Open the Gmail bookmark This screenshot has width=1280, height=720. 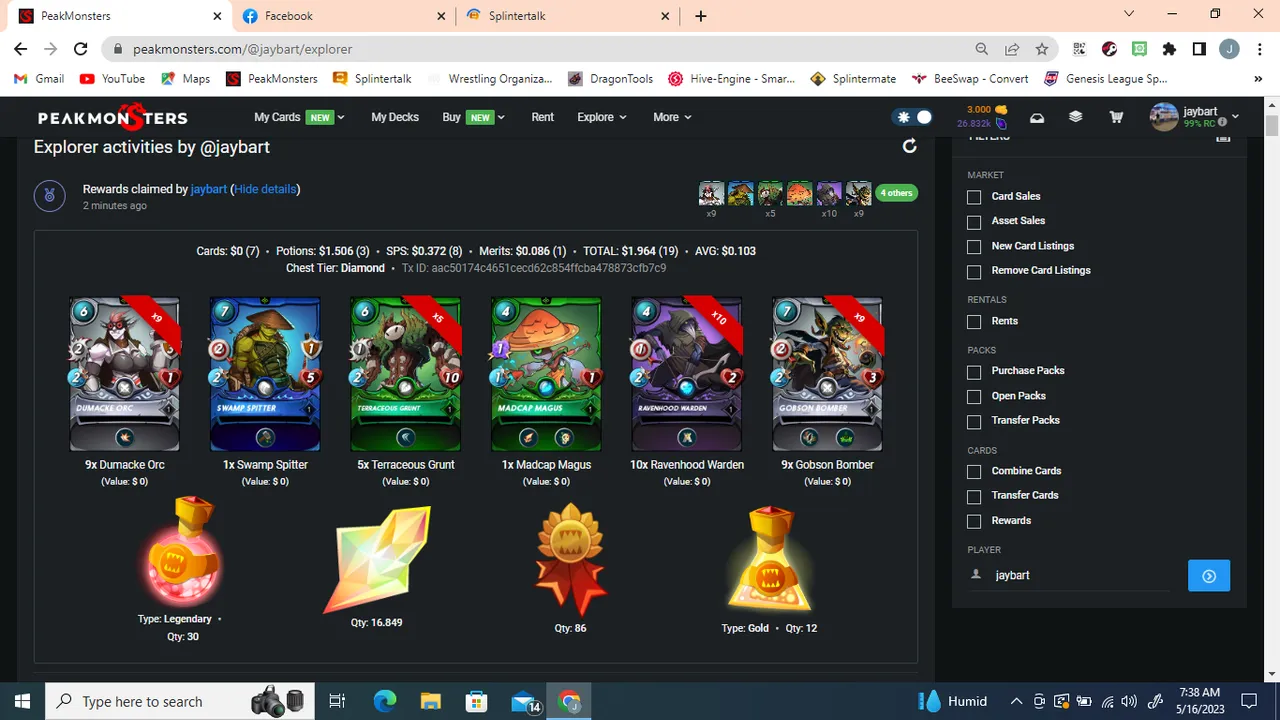click(x=39, y=79)
